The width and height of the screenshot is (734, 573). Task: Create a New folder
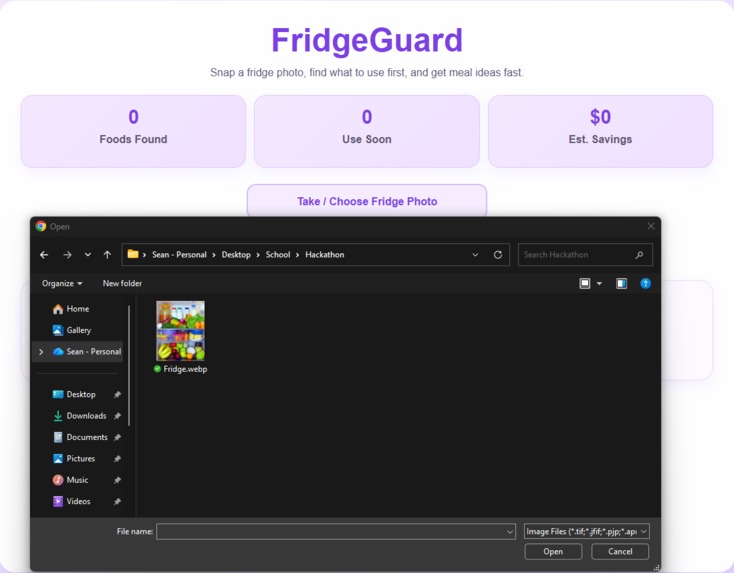click(122, 283)
